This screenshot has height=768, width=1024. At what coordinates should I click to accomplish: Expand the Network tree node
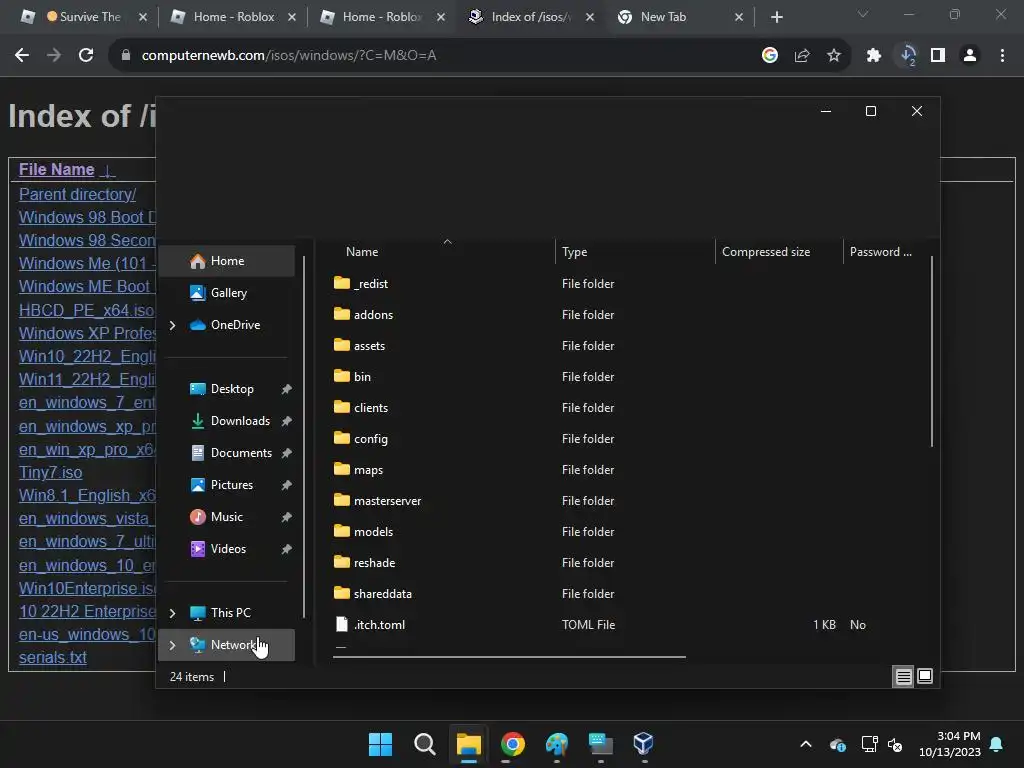[172, 645]
